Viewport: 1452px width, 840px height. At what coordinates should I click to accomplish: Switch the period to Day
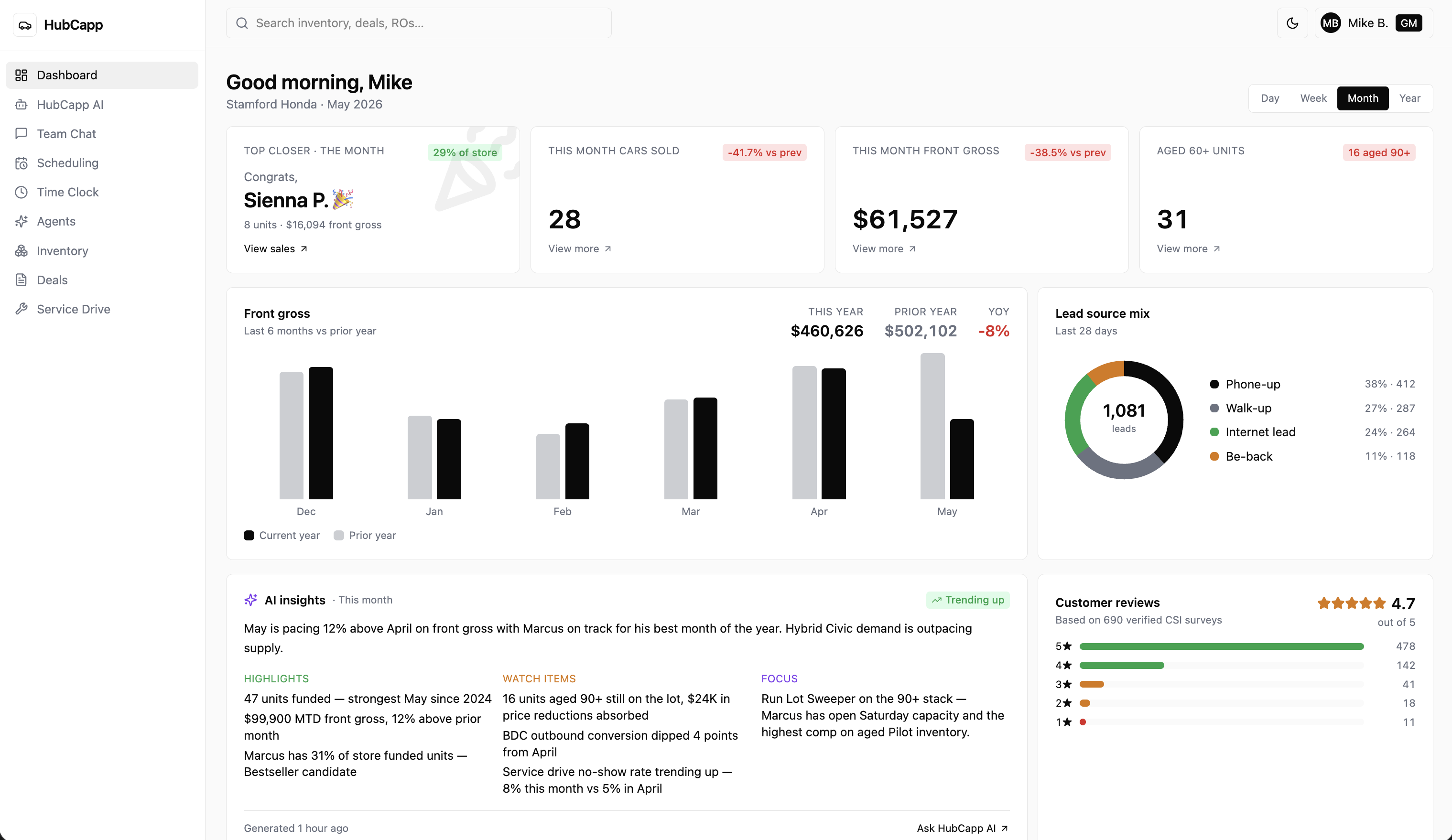pos(1270,98)
